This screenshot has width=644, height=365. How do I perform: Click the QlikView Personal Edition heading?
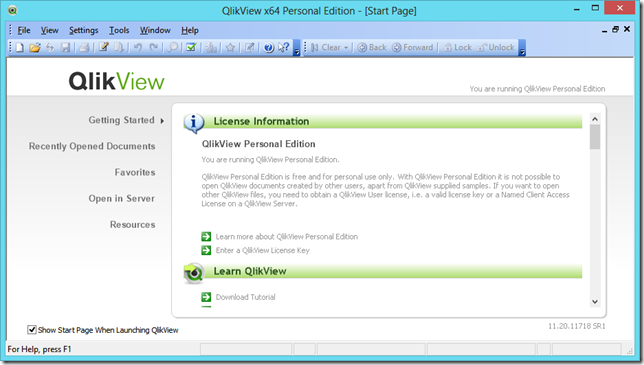[258, 144]
